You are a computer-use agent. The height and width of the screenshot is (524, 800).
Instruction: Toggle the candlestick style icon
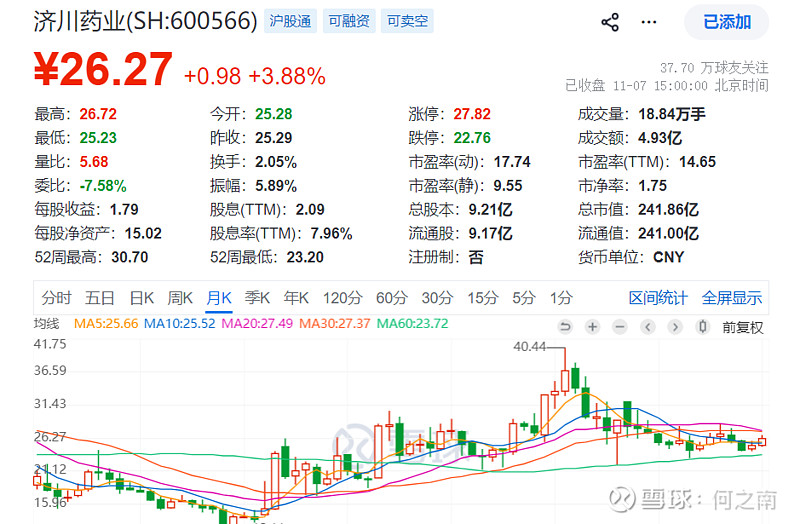tap(703, 327)
